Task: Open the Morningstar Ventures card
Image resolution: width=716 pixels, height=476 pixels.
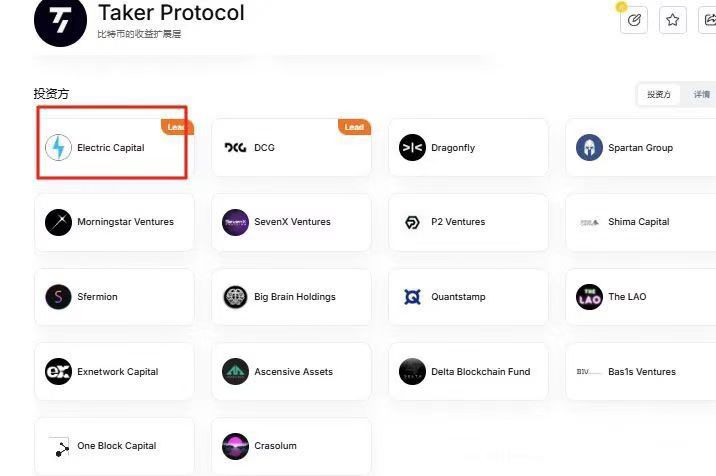Action: pyautogui.click(x=114, y=222)
